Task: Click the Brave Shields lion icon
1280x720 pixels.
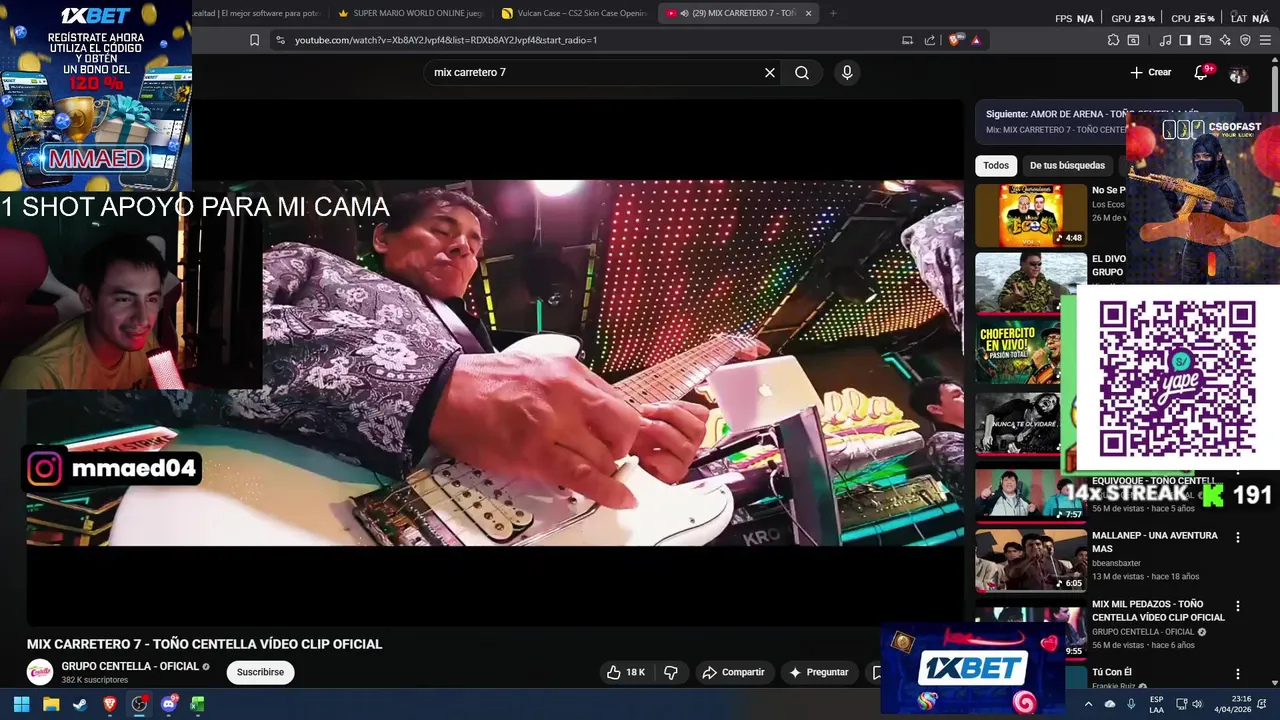Action: [x=954, y=40]
